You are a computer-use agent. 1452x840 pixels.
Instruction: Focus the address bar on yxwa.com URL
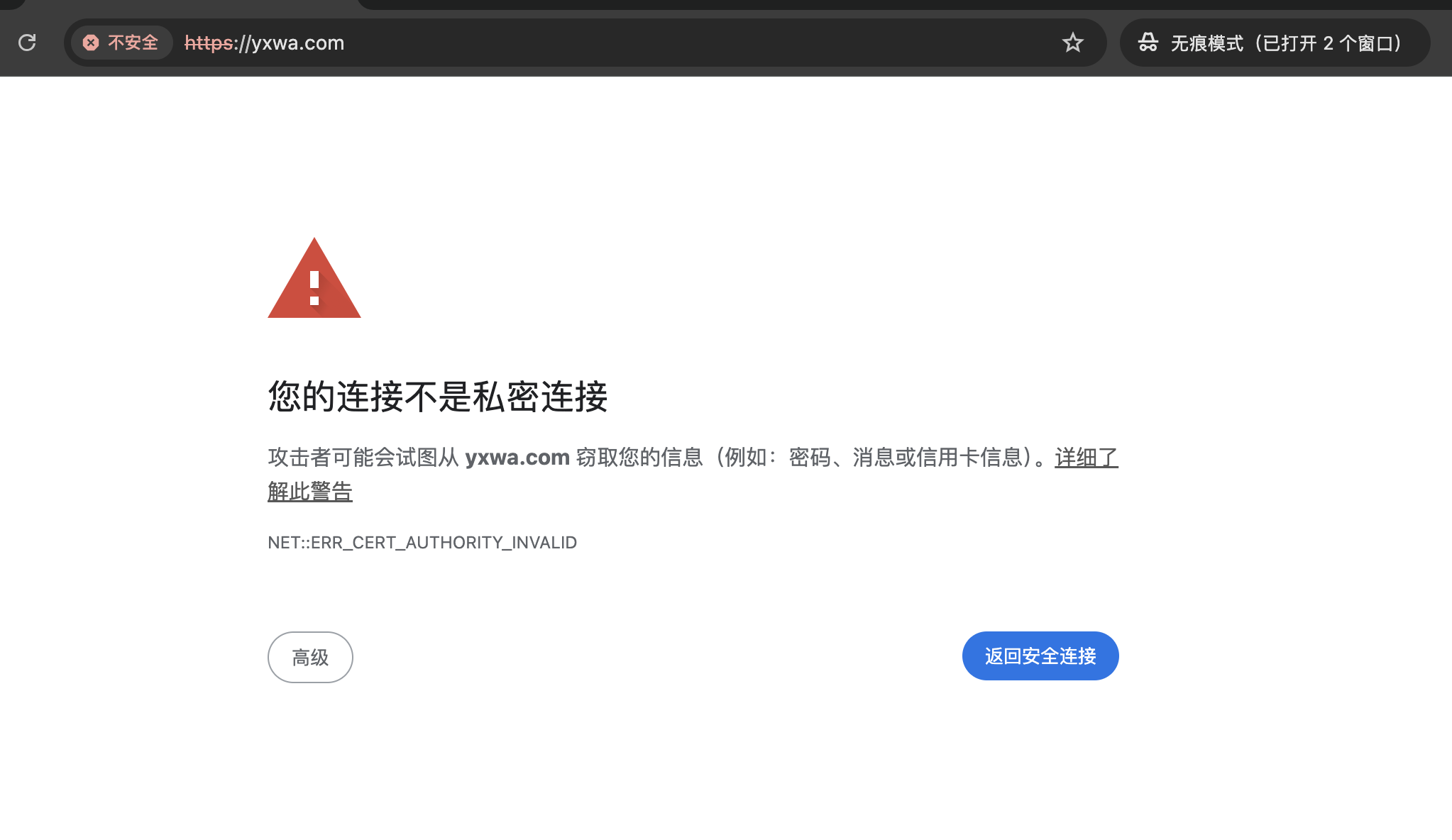298,43
